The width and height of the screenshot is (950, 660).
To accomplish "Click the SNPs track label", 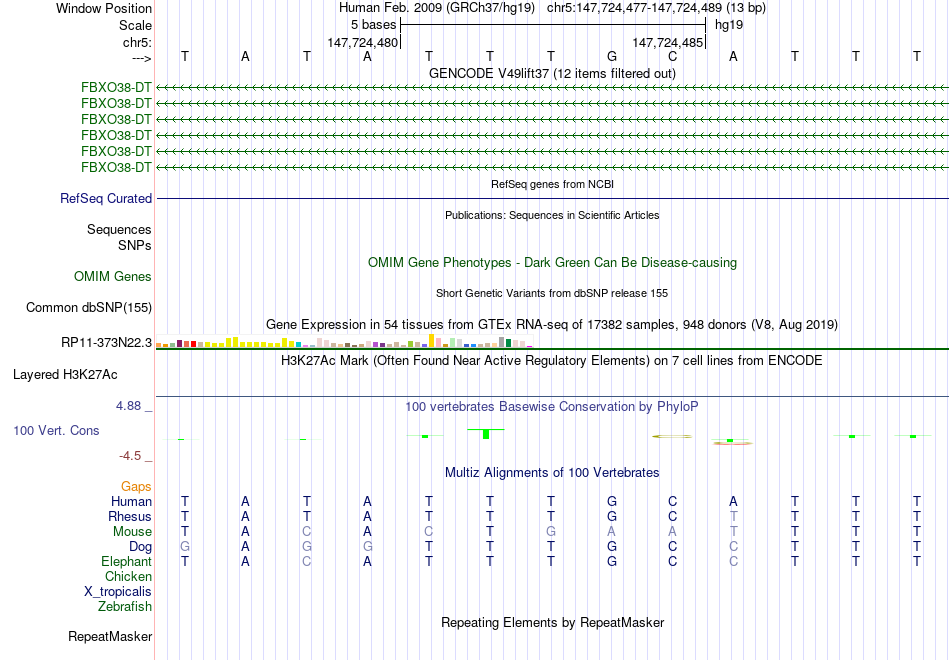I will pos(135,245).
